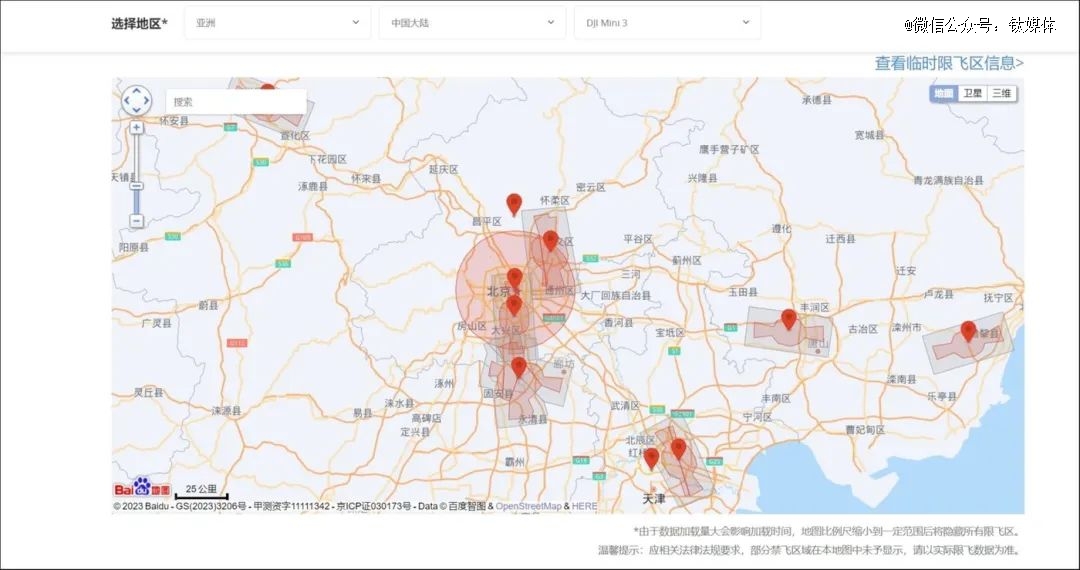
Task: Click the 宁河区 map label
Action: (x=758, y=417)
